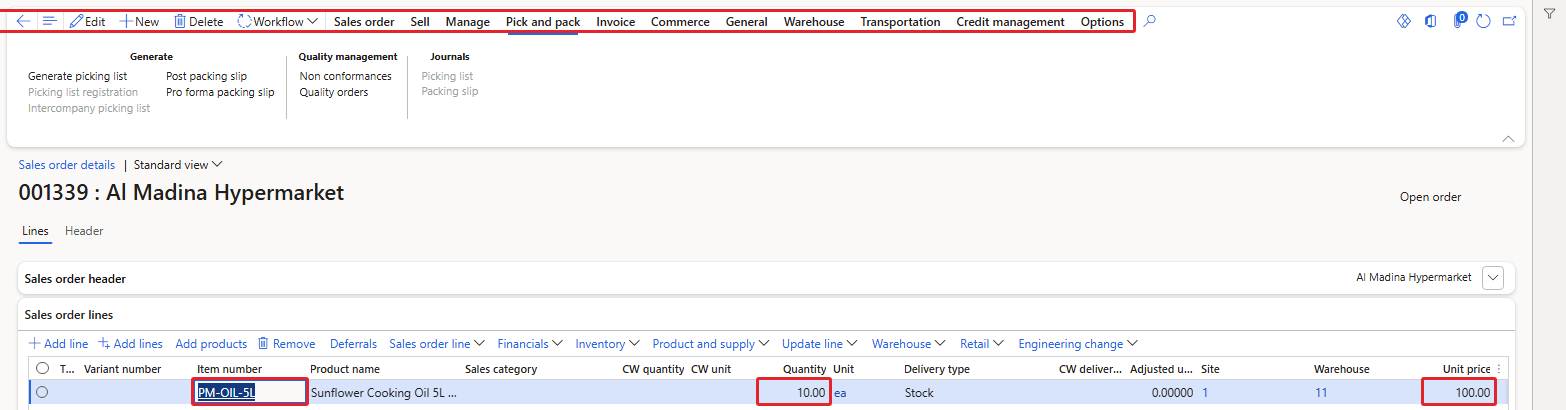Toggle the select-all rows circle in grid header
The height and width of the screenshot is (410, 1566).
42,368
